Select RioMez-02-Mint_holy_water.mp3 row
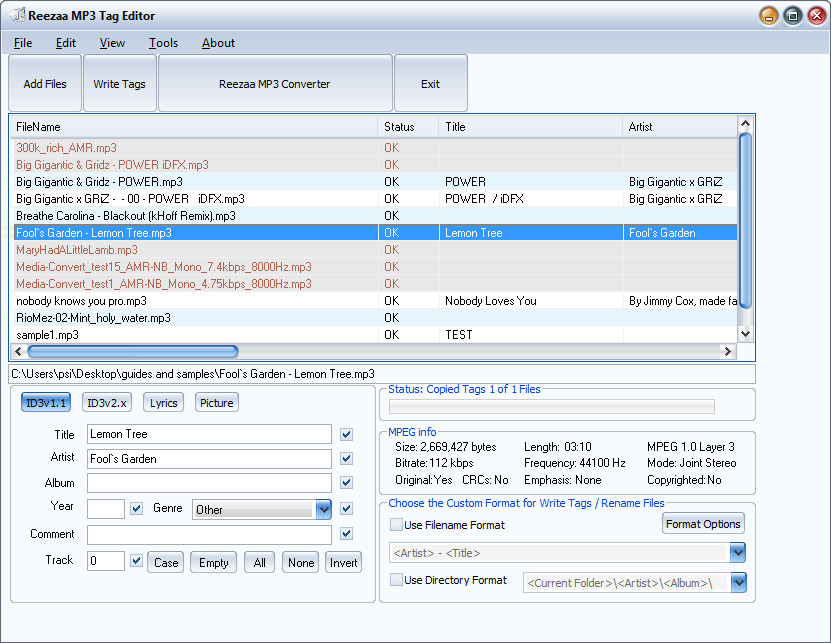The image size is (831, 643). [x=374, y=318]
